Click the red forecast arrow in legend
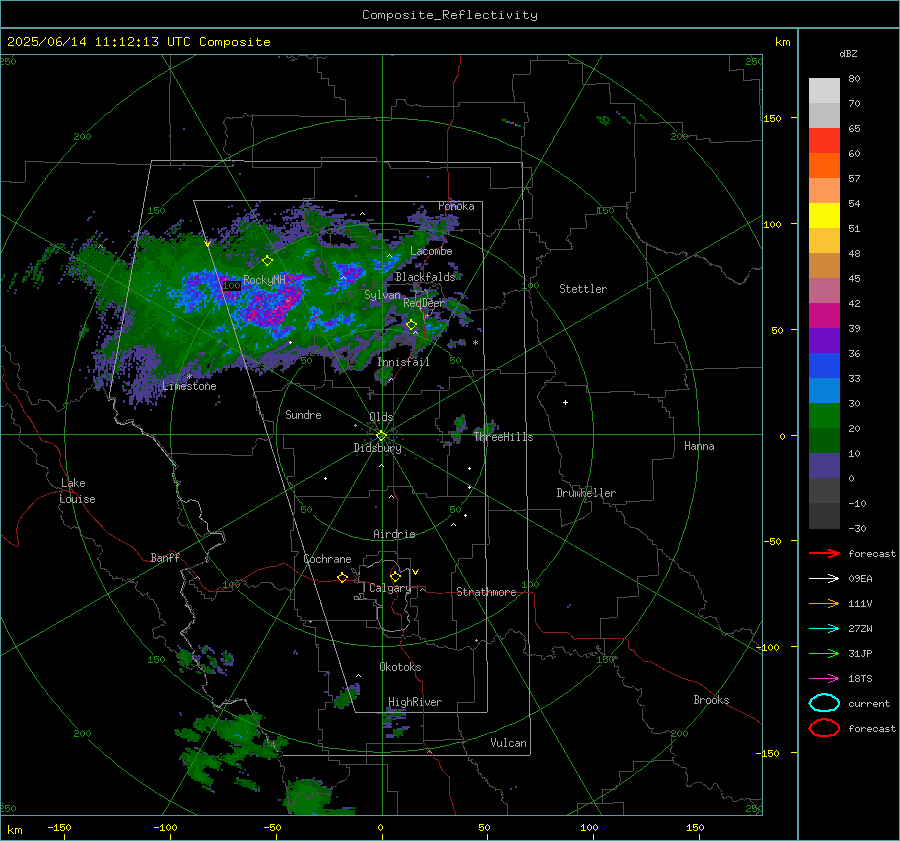 (x=824, y=553)
